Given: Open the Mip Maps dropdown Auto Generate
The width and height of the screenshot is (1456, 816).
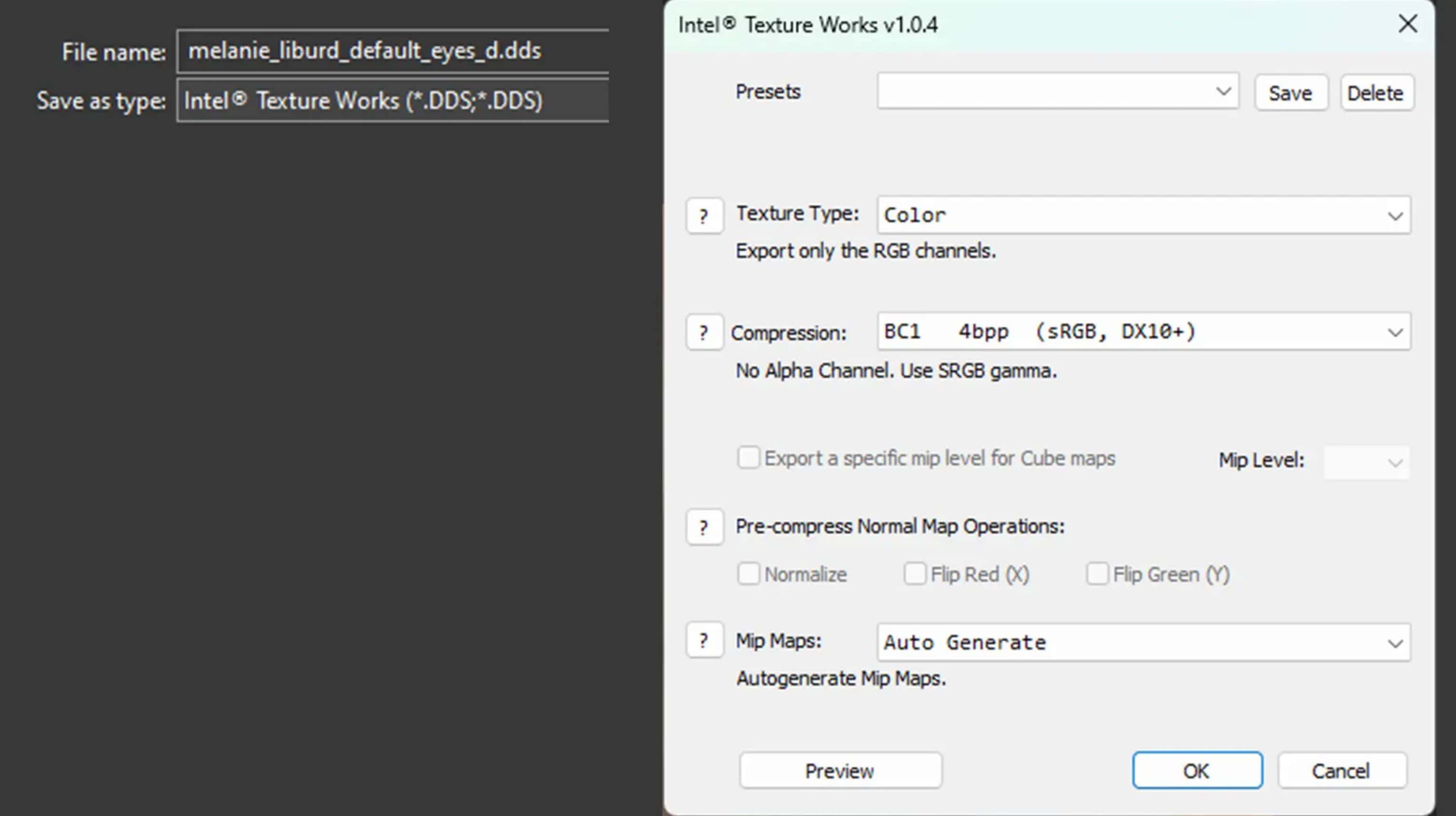Looking at the screenshot, I should (1144, 643).
